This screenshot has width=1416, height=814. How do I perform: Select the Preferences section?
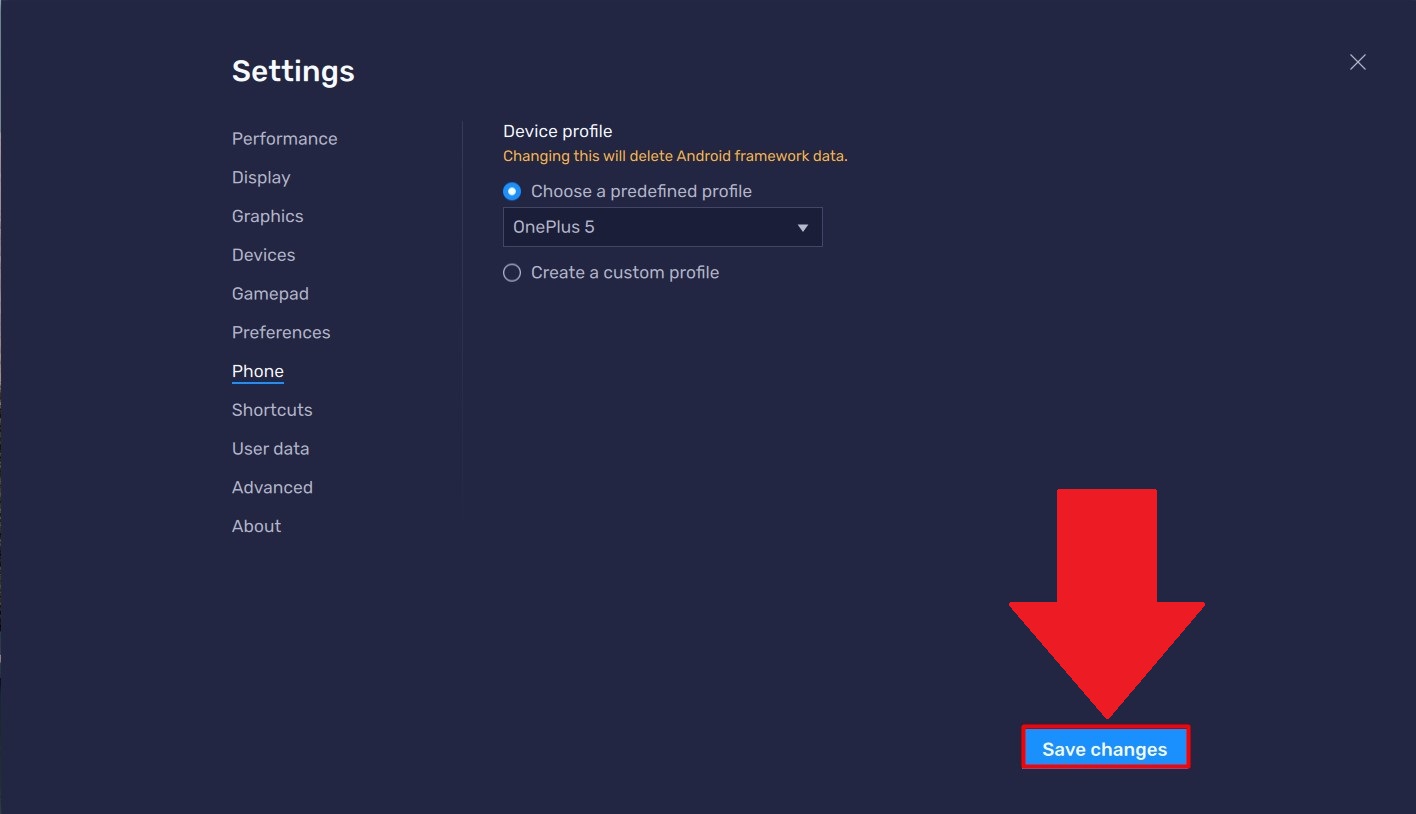[281, 333]
